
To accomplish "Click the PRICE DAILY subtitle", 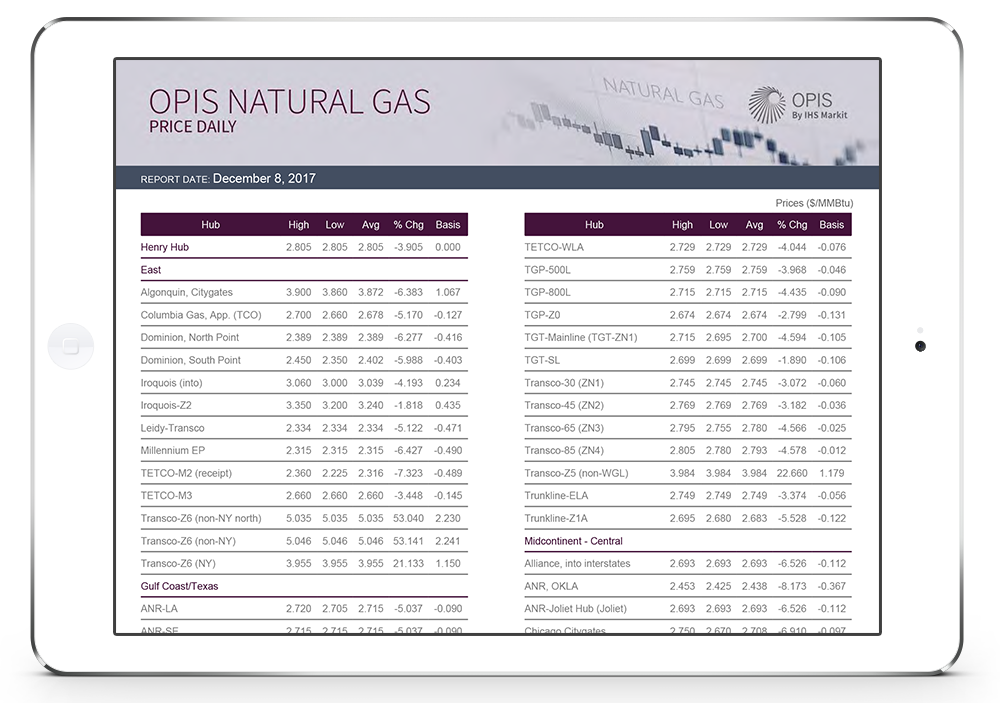I will (193, 127).
